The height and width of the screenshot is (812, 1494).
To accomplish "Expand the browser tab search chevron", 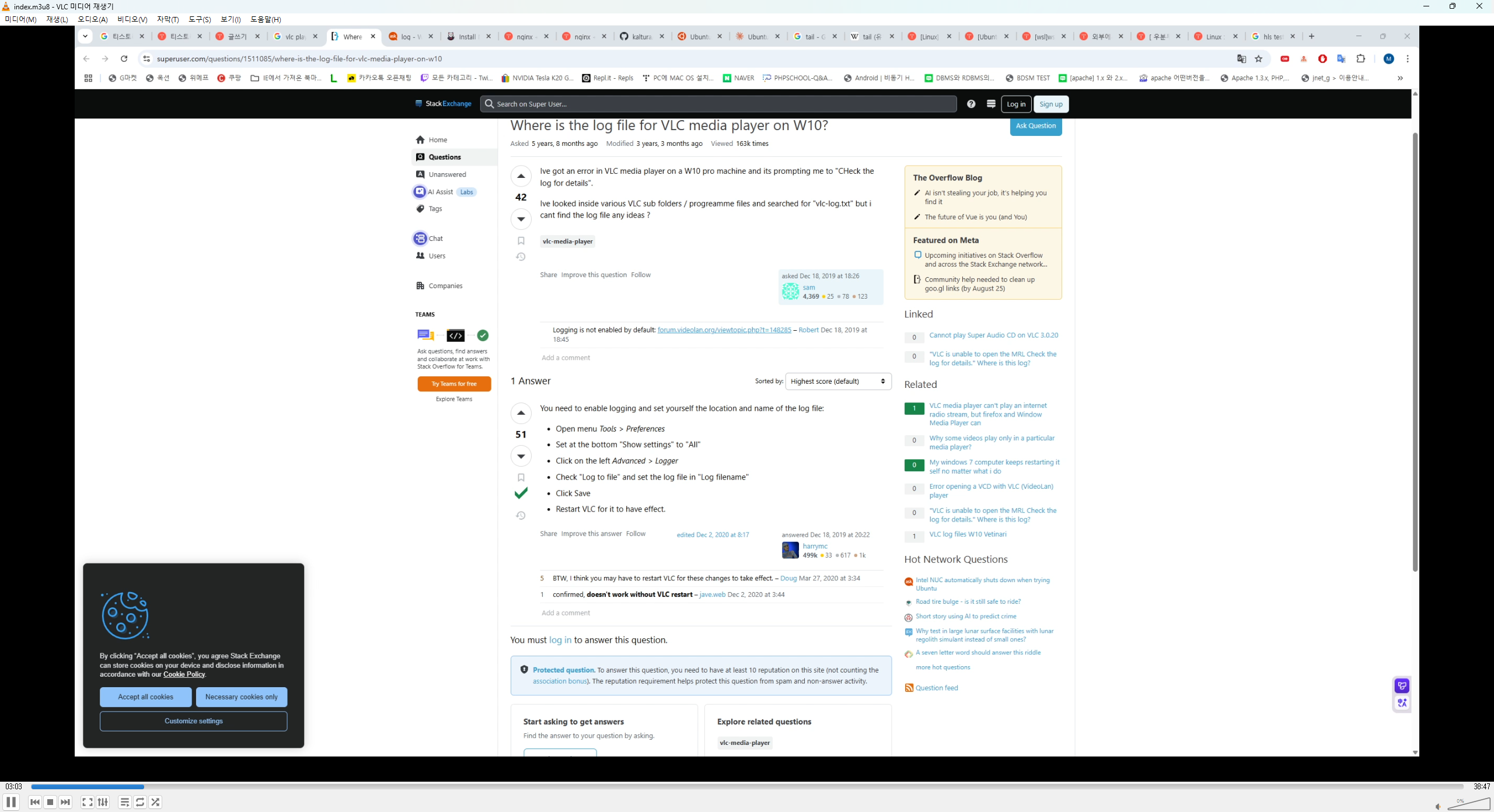I will click(85, 36).
